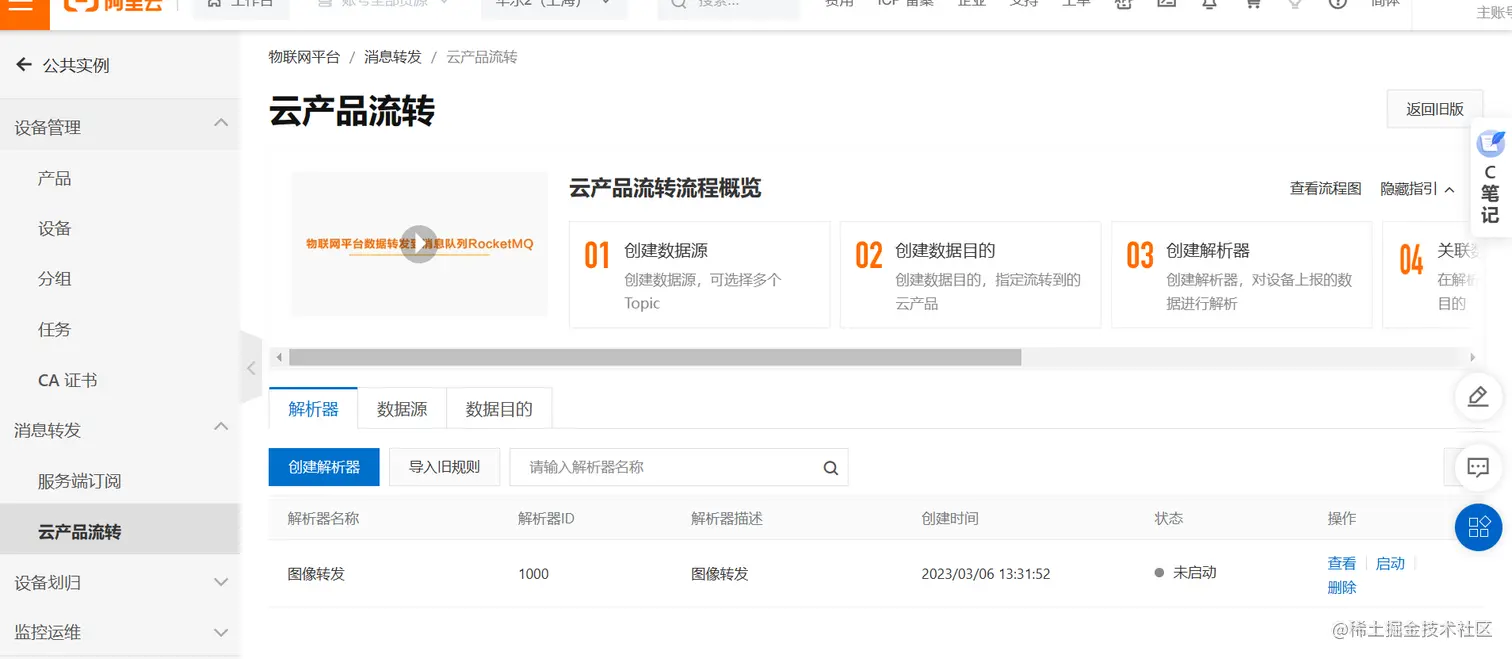Click the 03 创建解析器 step card
The height and width of the screenshot is (659, 1512).
1241,275
